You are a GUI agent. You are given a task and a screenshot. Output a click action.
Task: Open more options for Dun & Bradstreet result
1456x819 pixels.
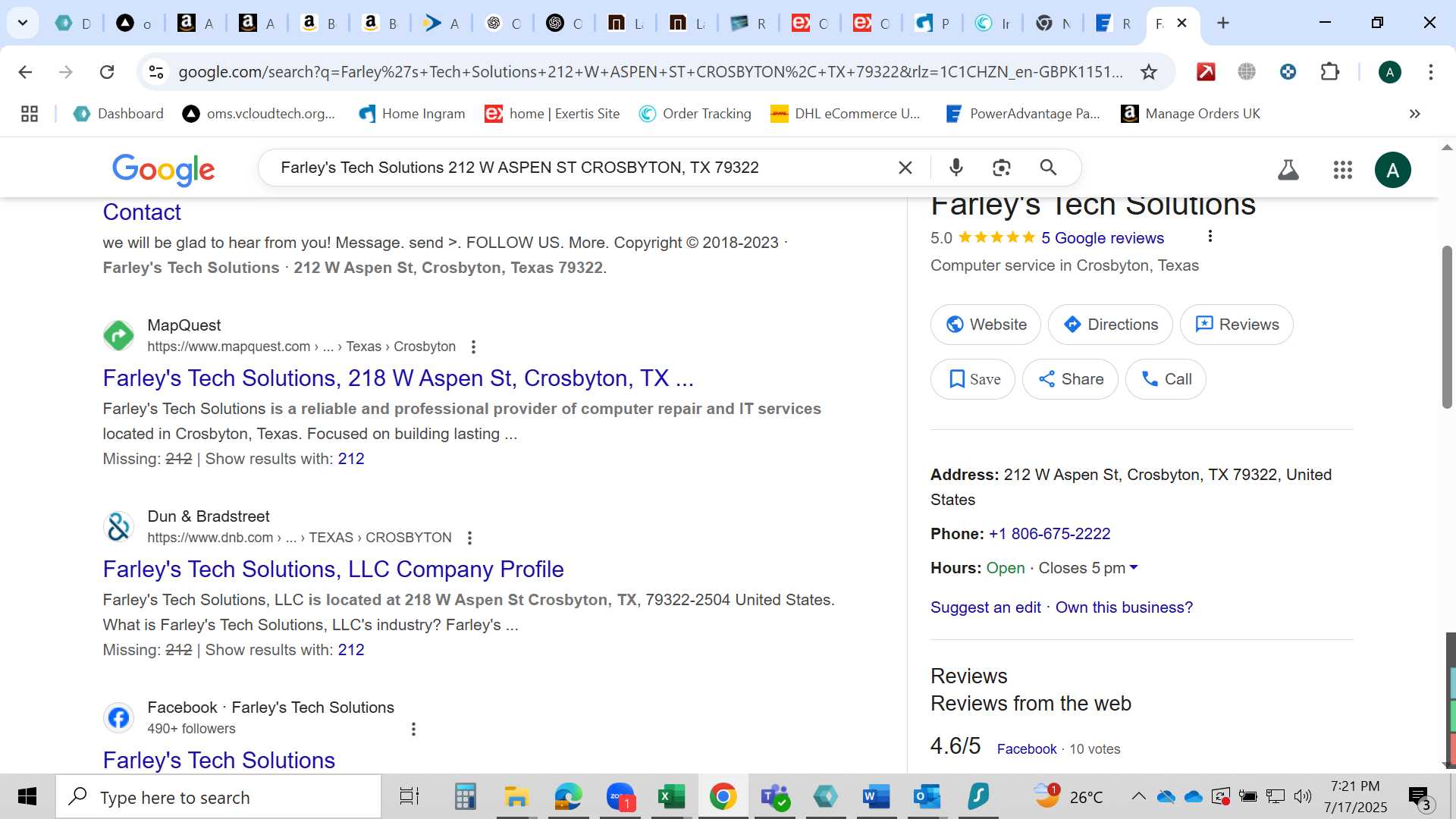pos(469,538)
